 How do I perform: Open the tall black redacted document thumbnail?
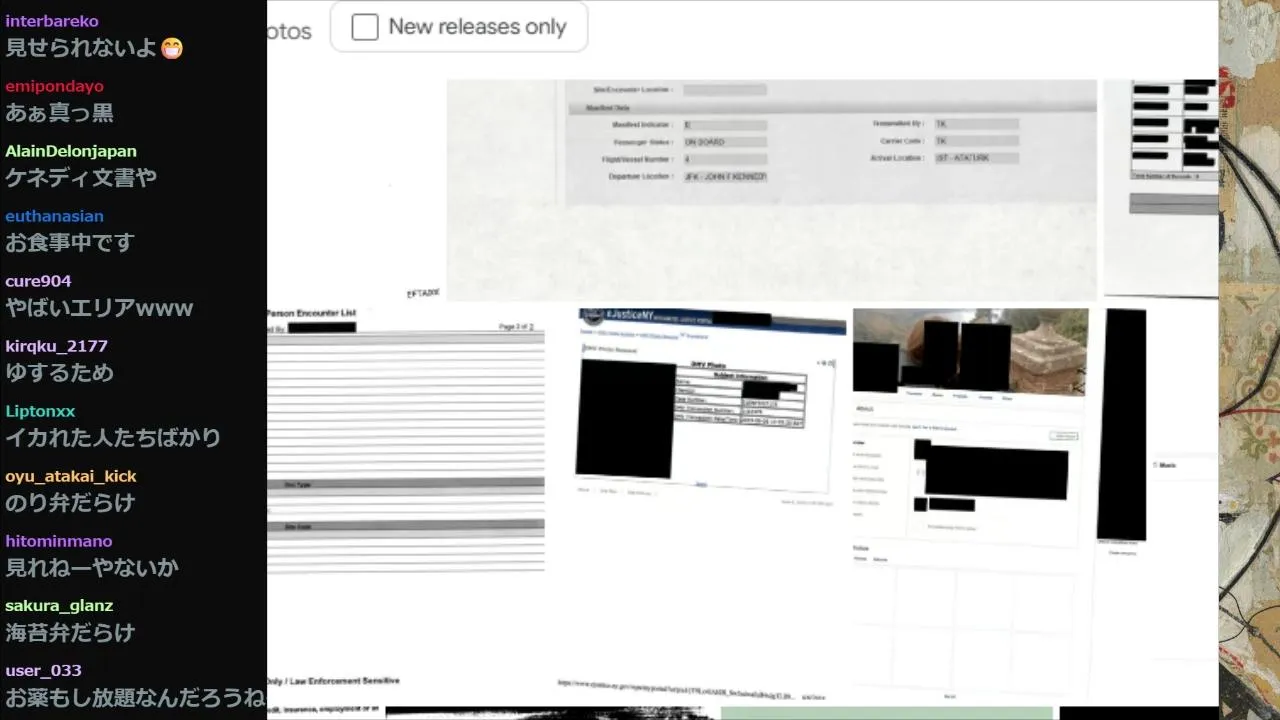1121,425
